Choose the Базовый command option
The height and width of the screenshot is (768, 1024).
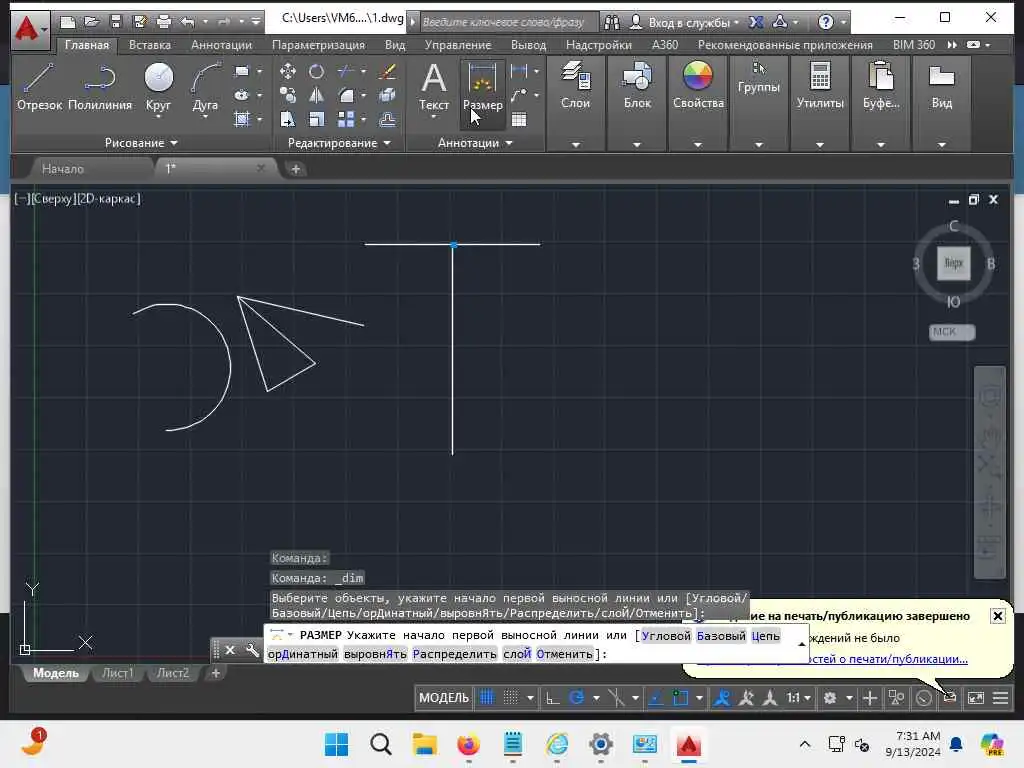[x=721, y=635]
